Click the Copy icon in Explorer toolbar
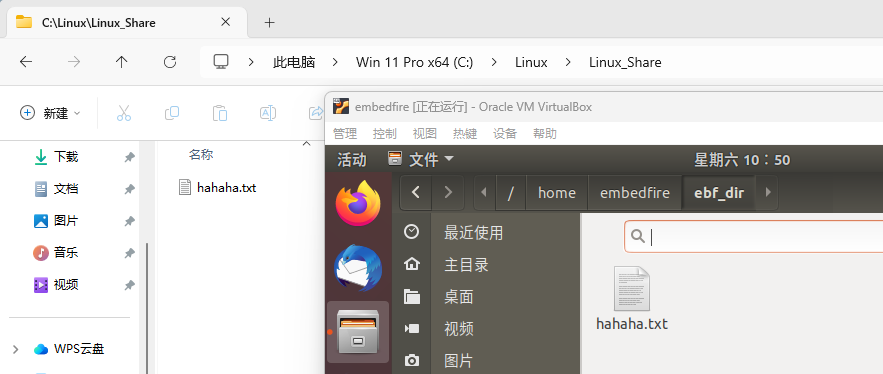 point(172,113)
